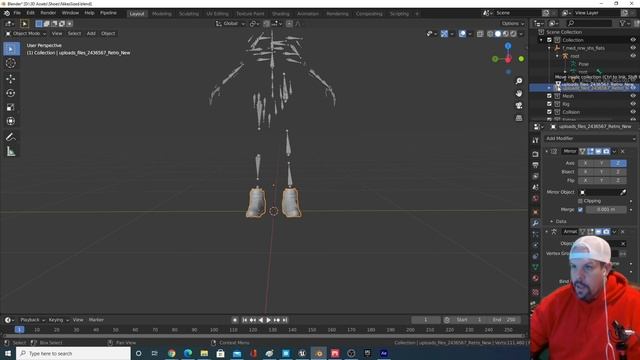Enable Mirror Axis X button
The image size is (640, 360).
point(586,163)
